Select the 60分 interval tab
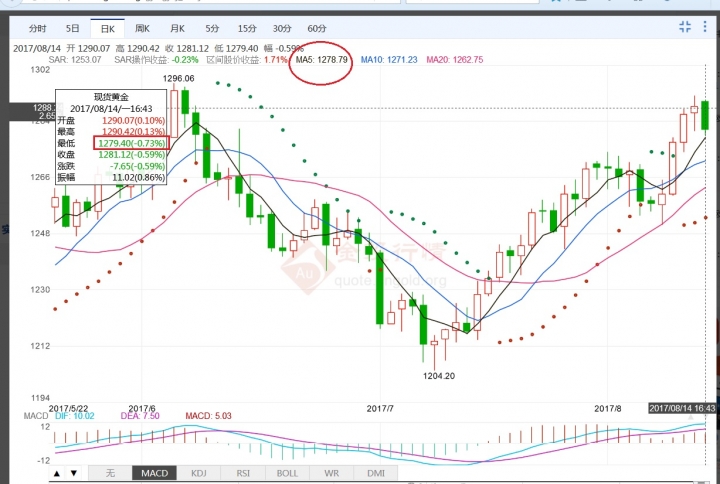This screenshot has width=720, height=484. (x=317, y=29)
